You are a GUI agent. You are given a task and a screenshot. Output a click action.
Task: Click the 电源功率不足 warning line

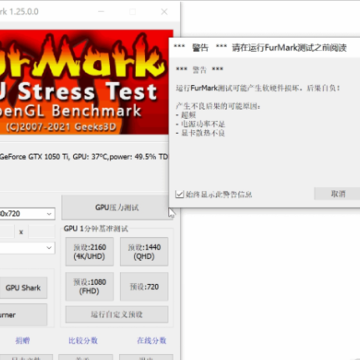[201, 124]
